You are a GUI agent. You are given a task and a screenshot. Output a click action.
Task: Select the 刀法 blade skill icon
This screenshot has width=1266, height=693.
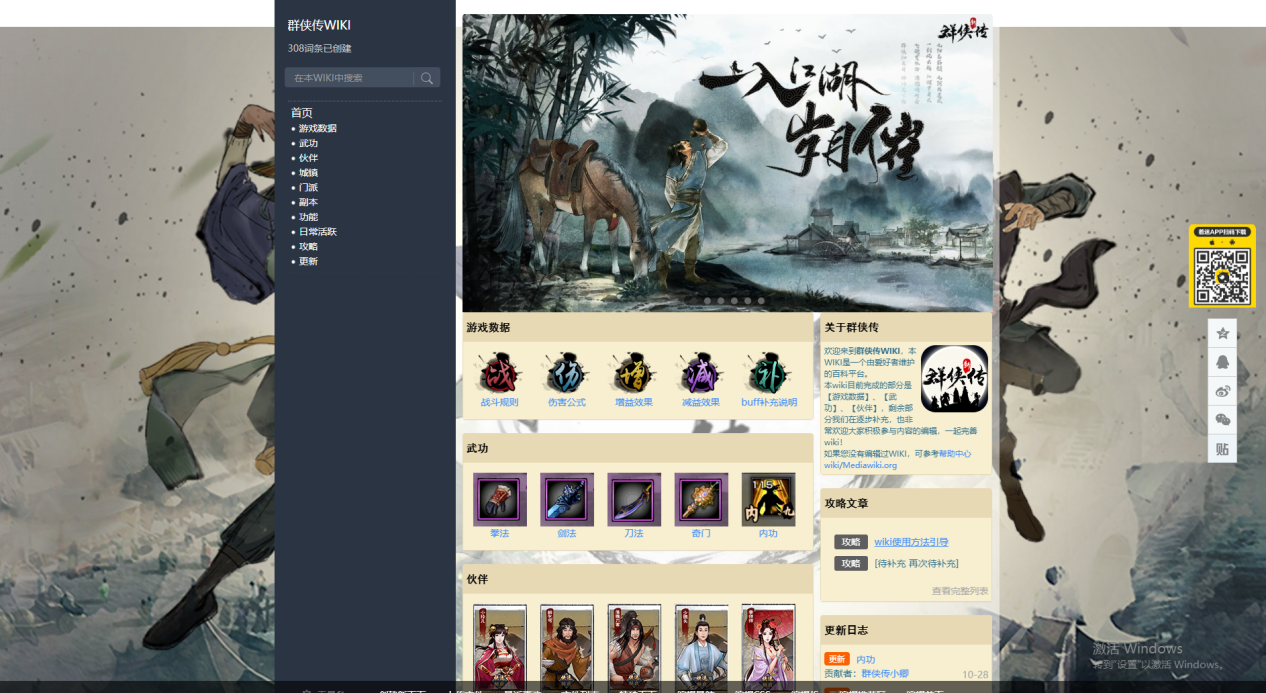tap(634, 499)
